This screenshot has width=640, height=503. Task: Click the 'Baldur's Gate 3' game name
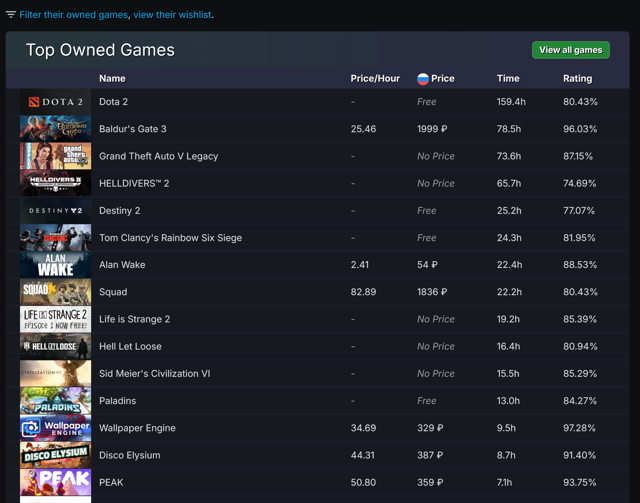133,129
